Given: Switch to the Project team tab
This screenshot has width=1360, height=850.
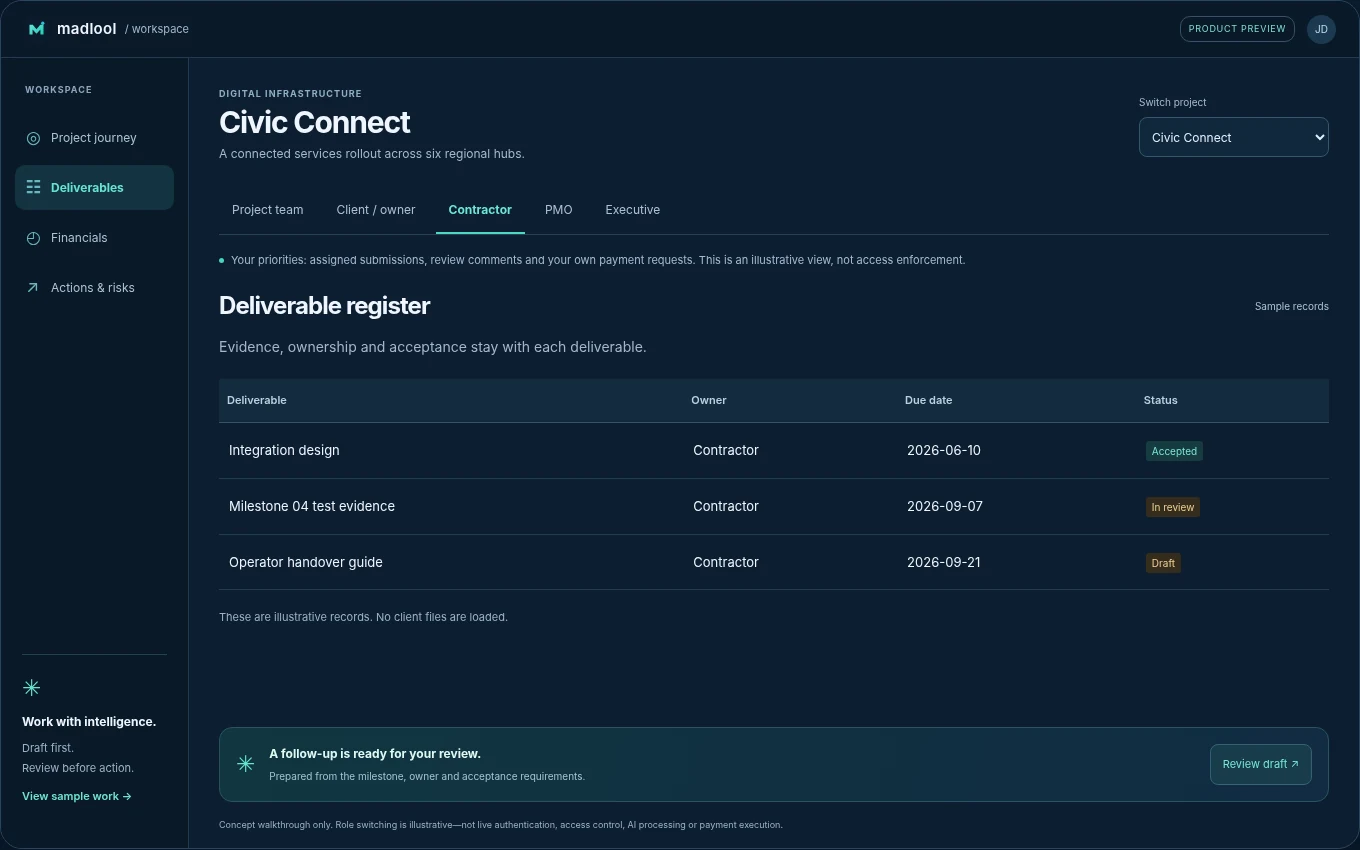Looking at the screenshot, I should coord(267,210).
